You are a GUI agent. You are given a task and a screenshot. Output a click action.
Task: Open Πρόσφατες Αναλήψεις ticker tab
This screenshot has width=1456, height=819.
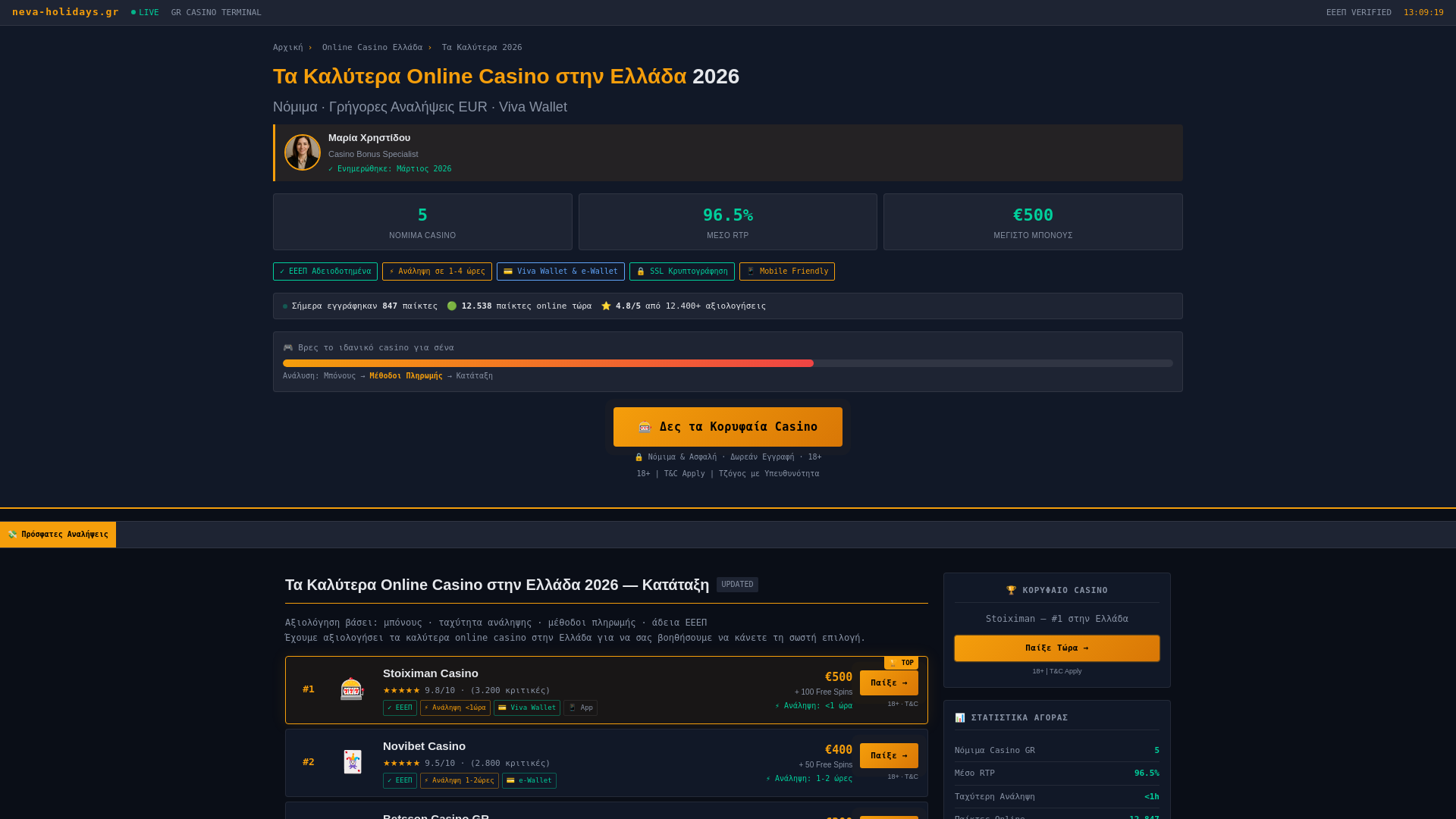58,535
